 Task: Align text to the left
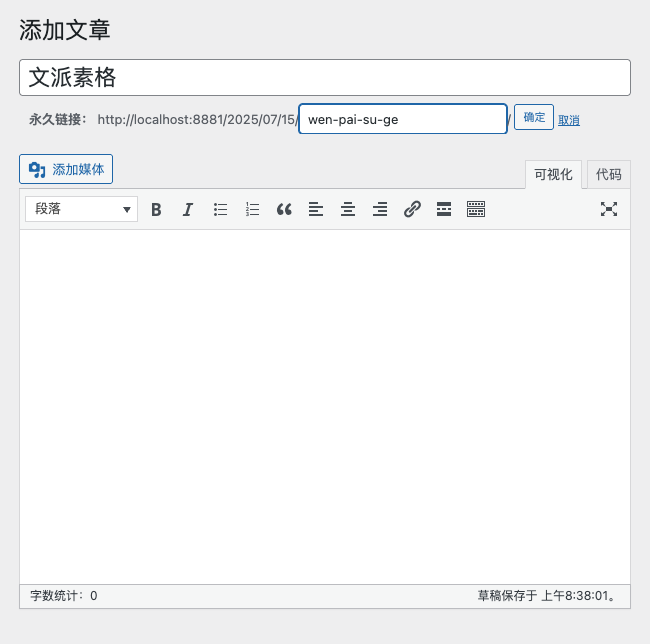[316, 209]
